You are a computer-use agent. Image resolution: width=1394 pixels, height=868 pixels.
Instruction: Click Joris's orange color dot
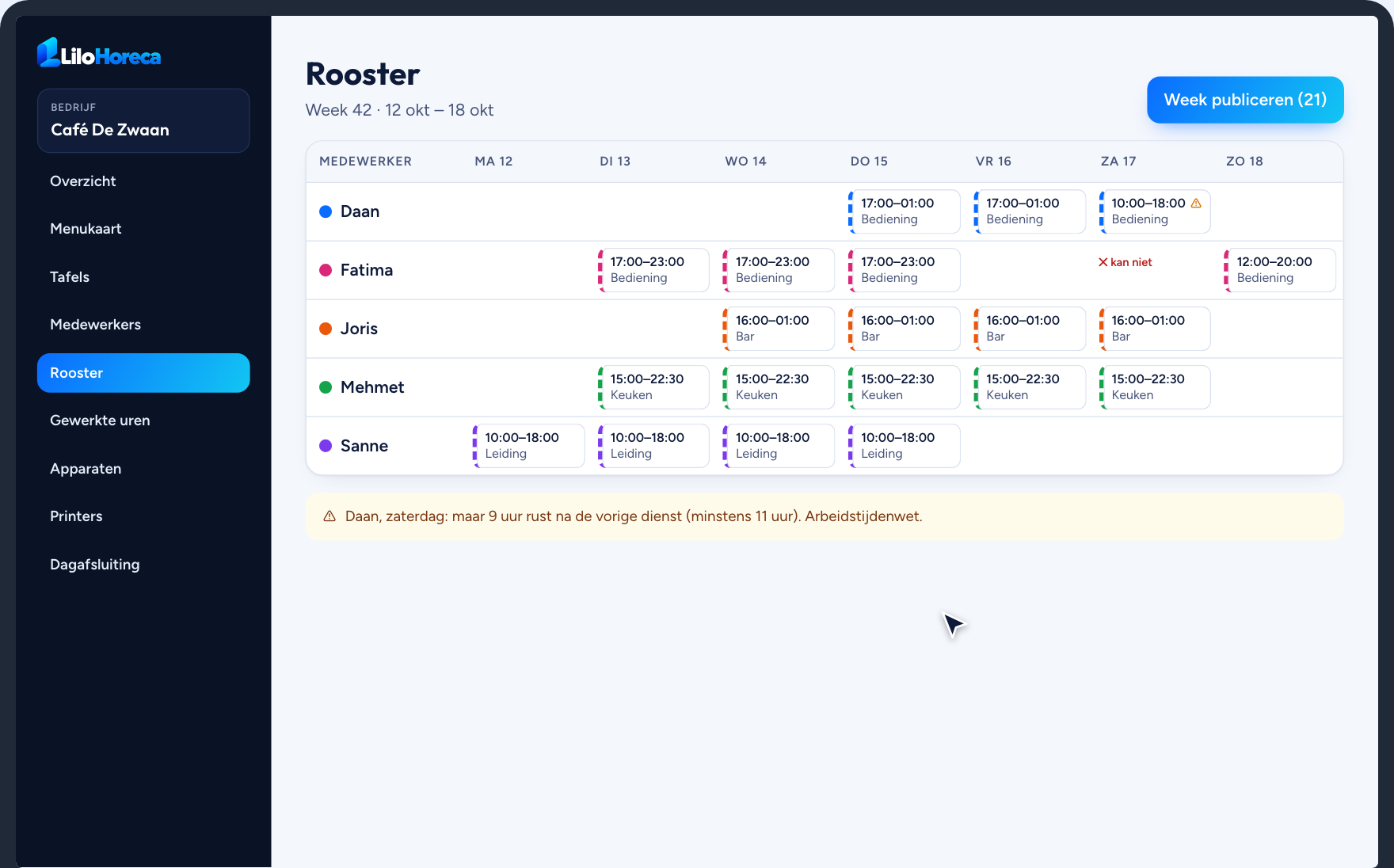326,329
